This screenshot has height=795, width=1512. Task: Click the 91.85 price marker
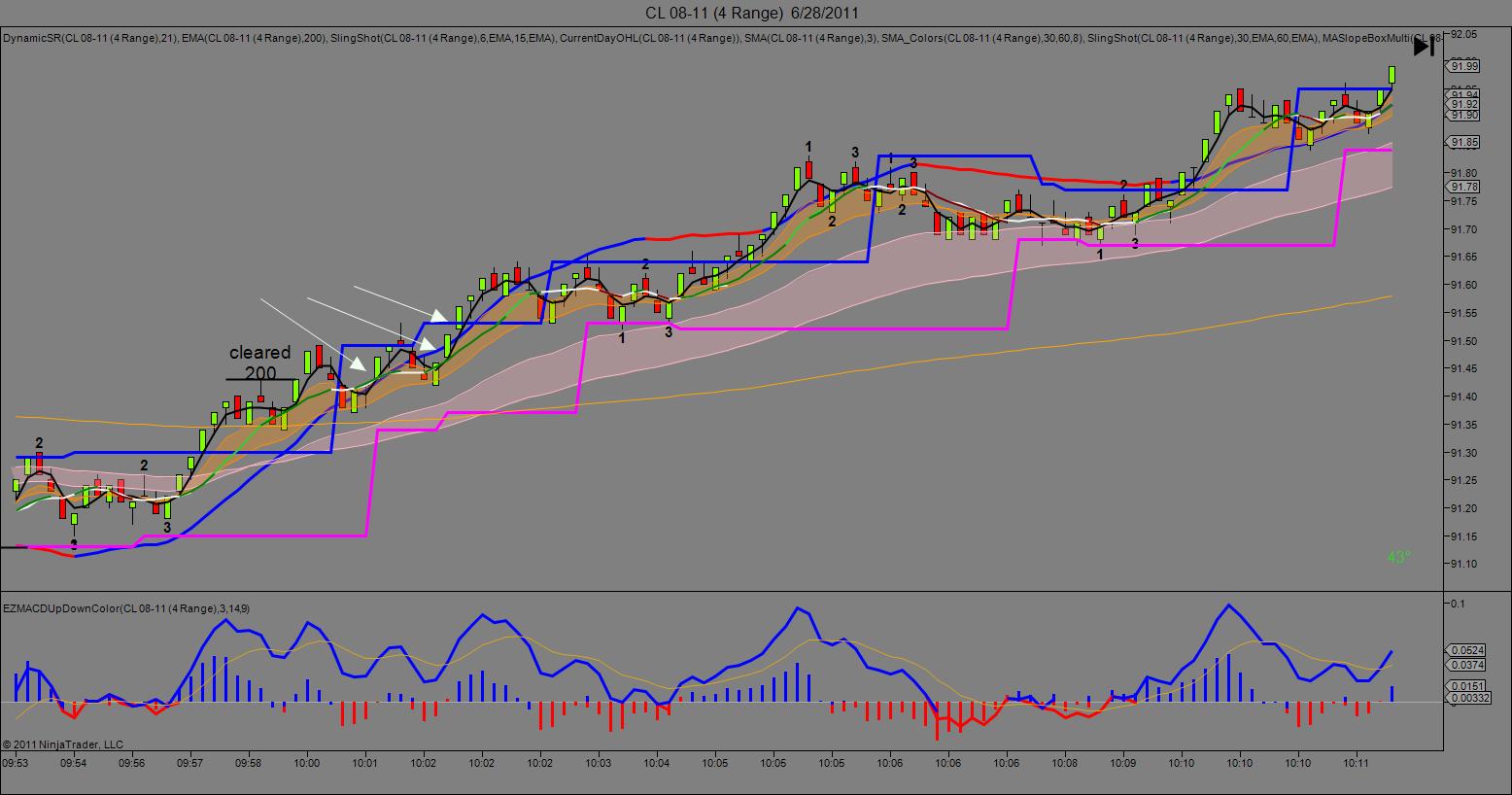pyautogui.click(x=1463, y=143)
